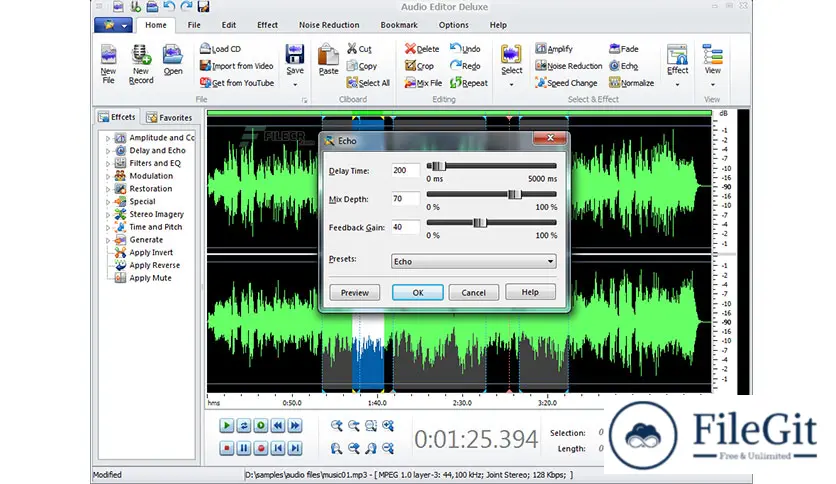Switch to the Edit ribbon tab

tap(229, 25)
